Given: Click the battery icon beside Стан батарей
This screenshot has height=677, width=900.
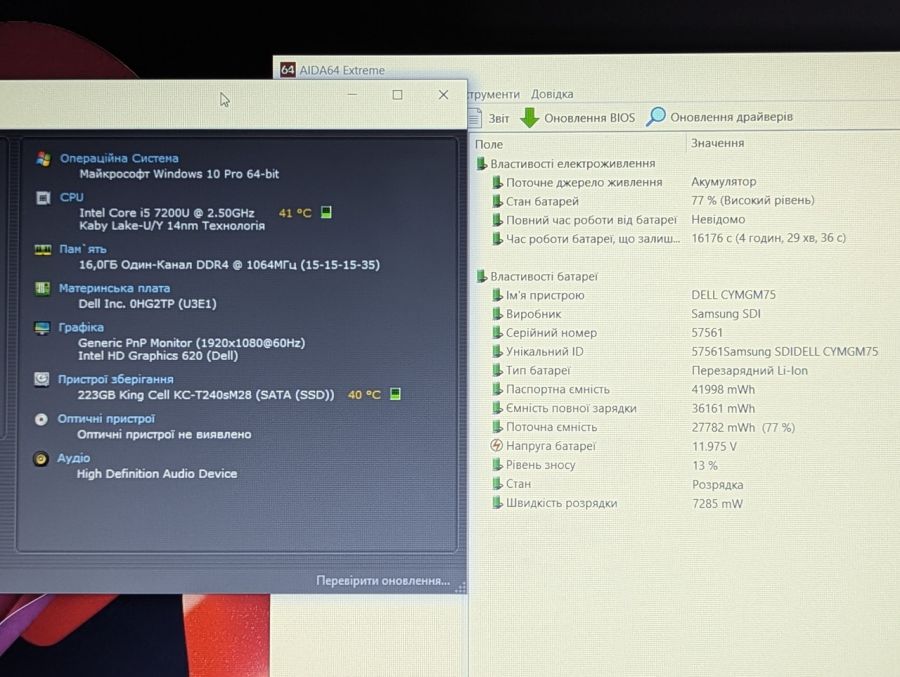Looking at the screenshot, I should coord(497,202).
